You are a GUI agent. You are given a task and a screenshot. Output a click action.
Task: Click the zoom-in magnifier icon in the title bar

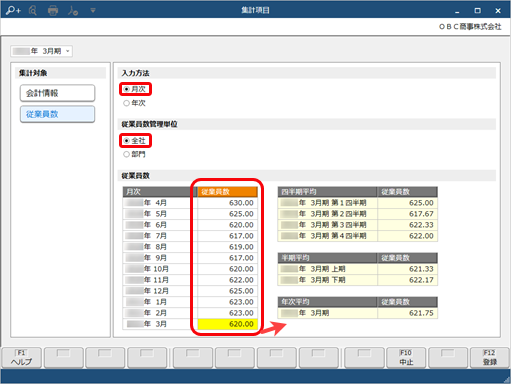13,10
